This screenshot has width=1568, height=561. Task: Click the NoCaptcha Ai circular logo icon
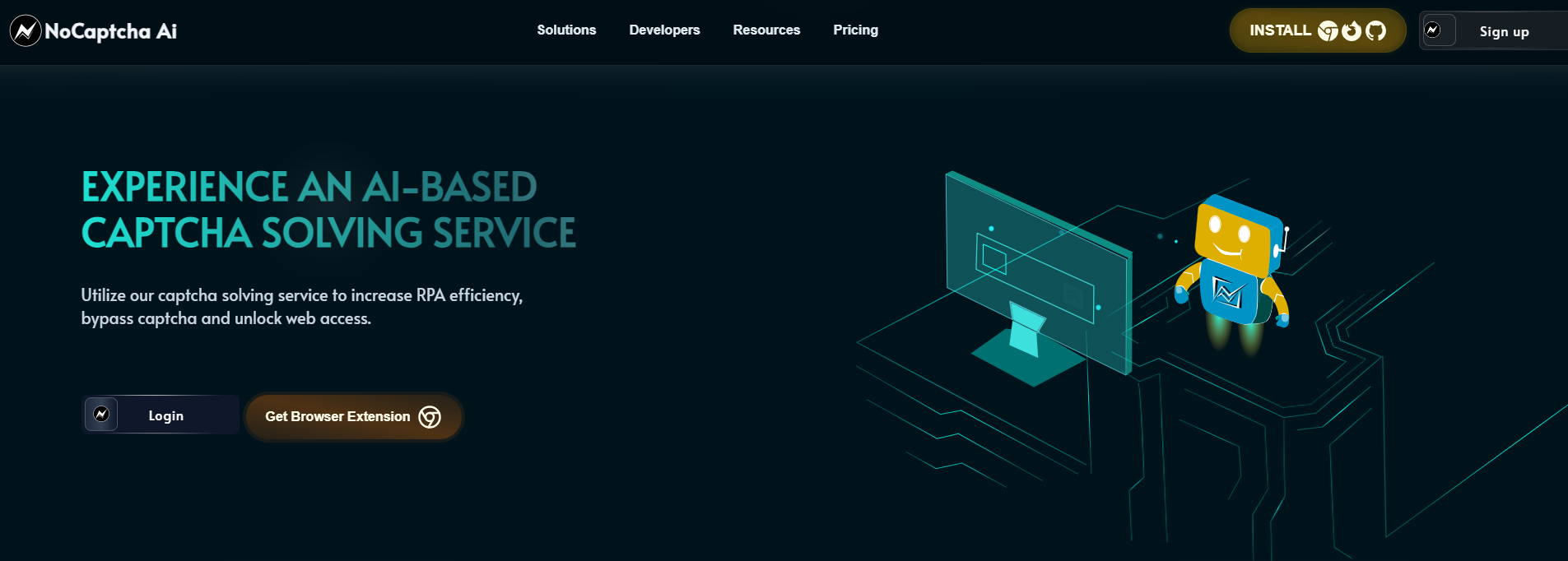click(26, 31)
